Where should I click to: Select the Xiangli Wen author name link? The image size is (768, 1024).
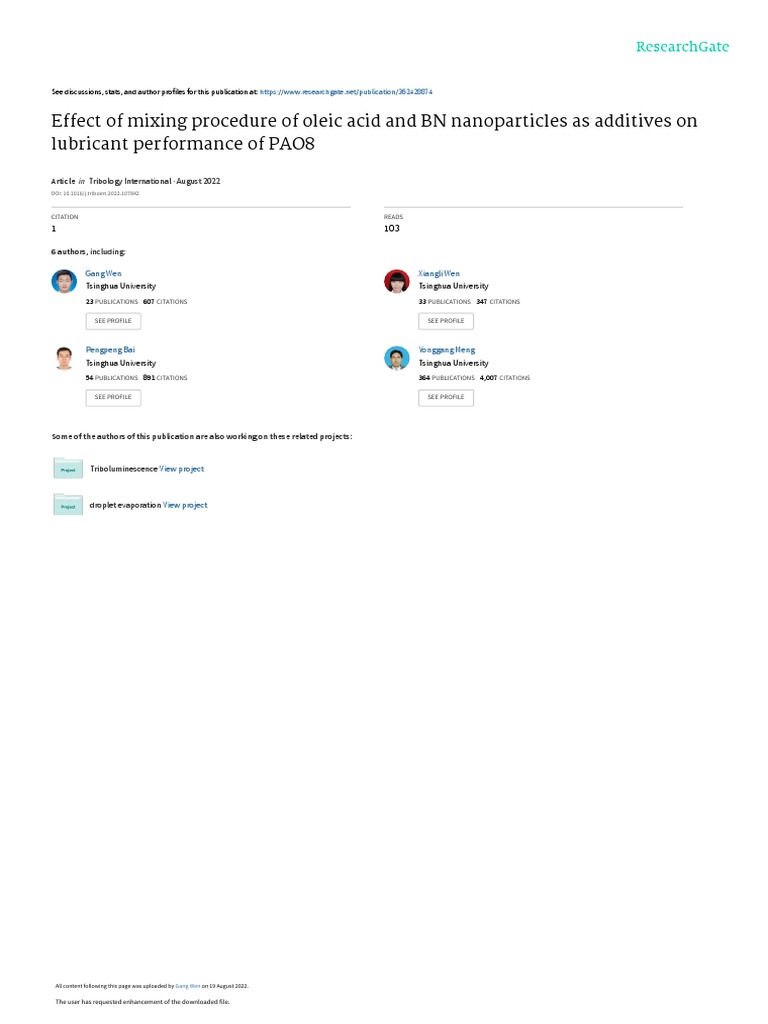pos(439,273)
